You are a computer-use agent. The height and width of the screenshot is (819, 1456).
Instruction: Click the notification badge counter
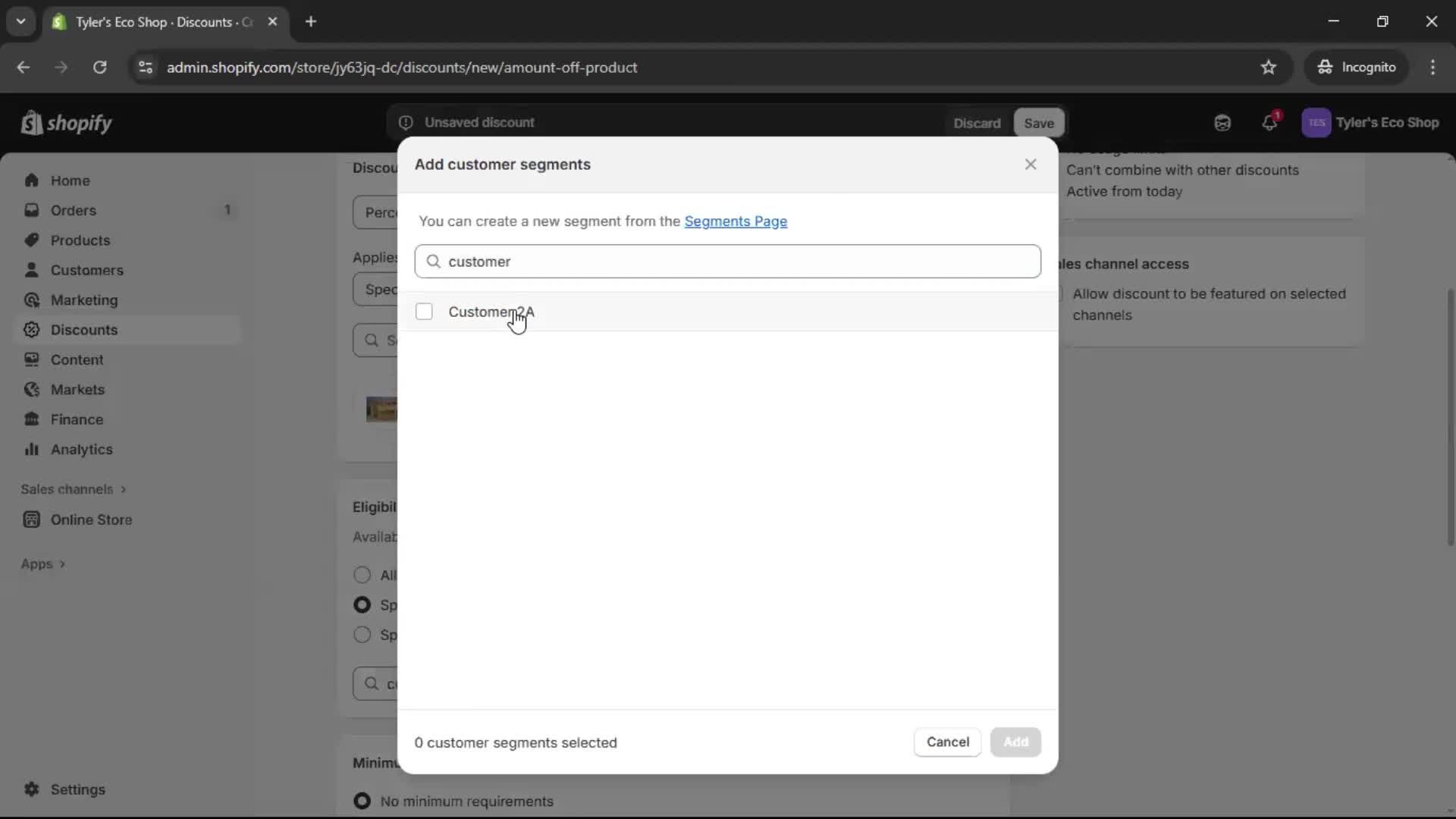[x=1279, y=115]
